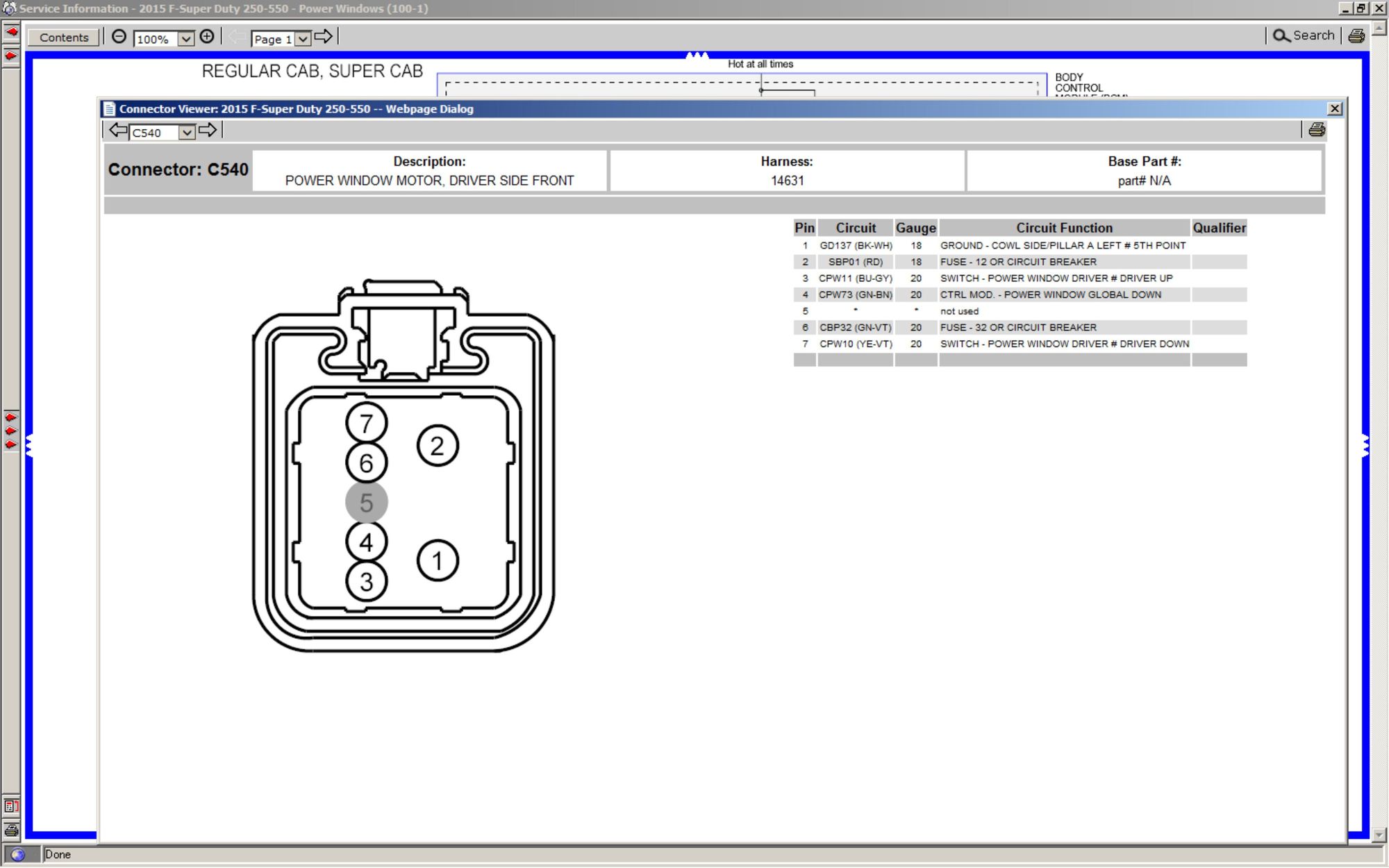Select pin 5 in connector diagram
Viewport: 1389px width, 868px height.
click(366, 502)
